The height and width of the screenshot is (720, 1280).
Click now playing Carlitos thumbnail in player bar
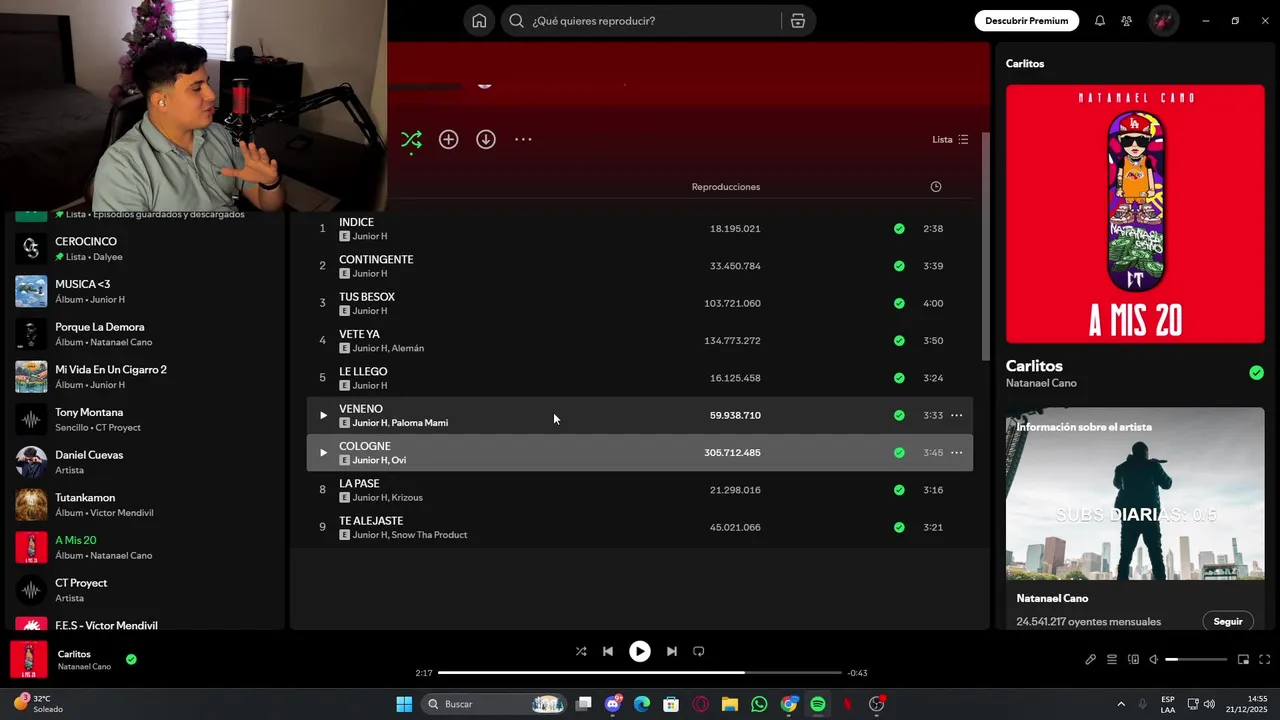29,660
